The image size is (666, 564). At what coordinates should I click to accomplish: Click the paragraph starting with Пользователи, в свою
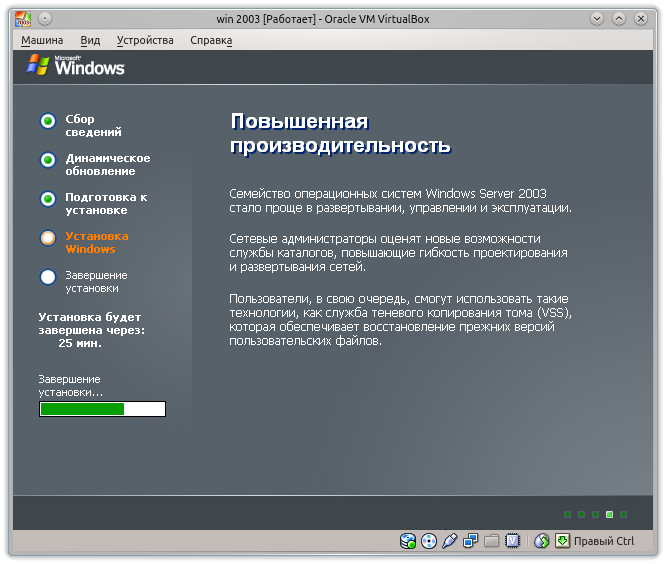401,320
